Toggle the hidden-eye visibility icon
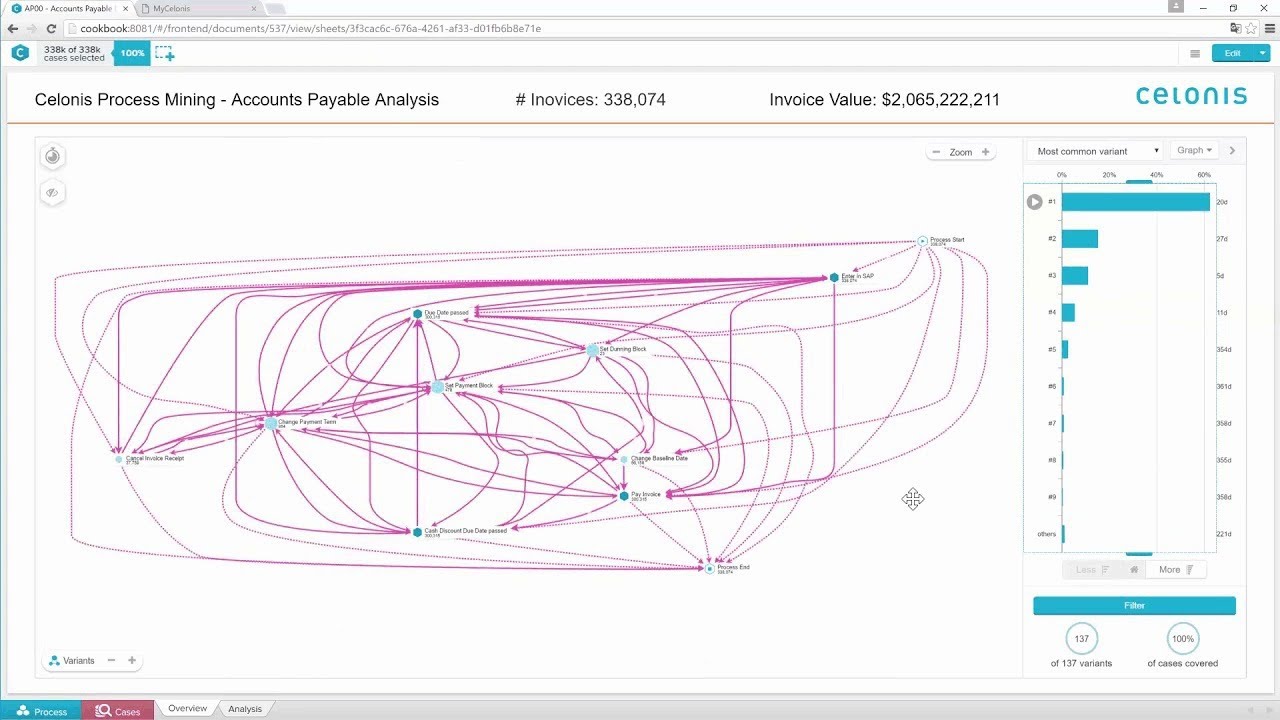 click(53, 192)
